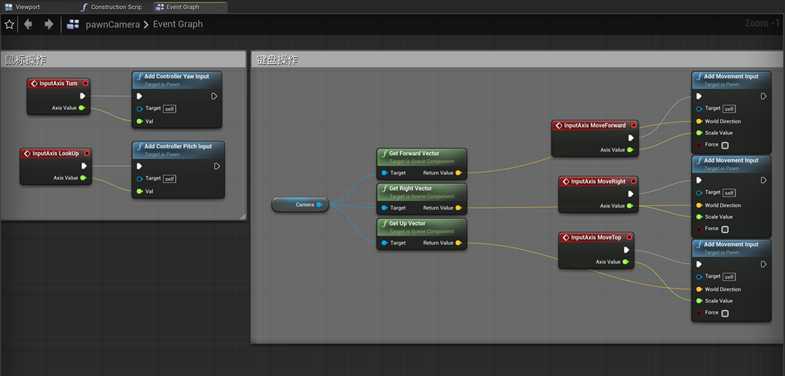Click the Target pin on Add Controller Yaw Input
This screenshot has height=376, width=785.
point(140,109)
